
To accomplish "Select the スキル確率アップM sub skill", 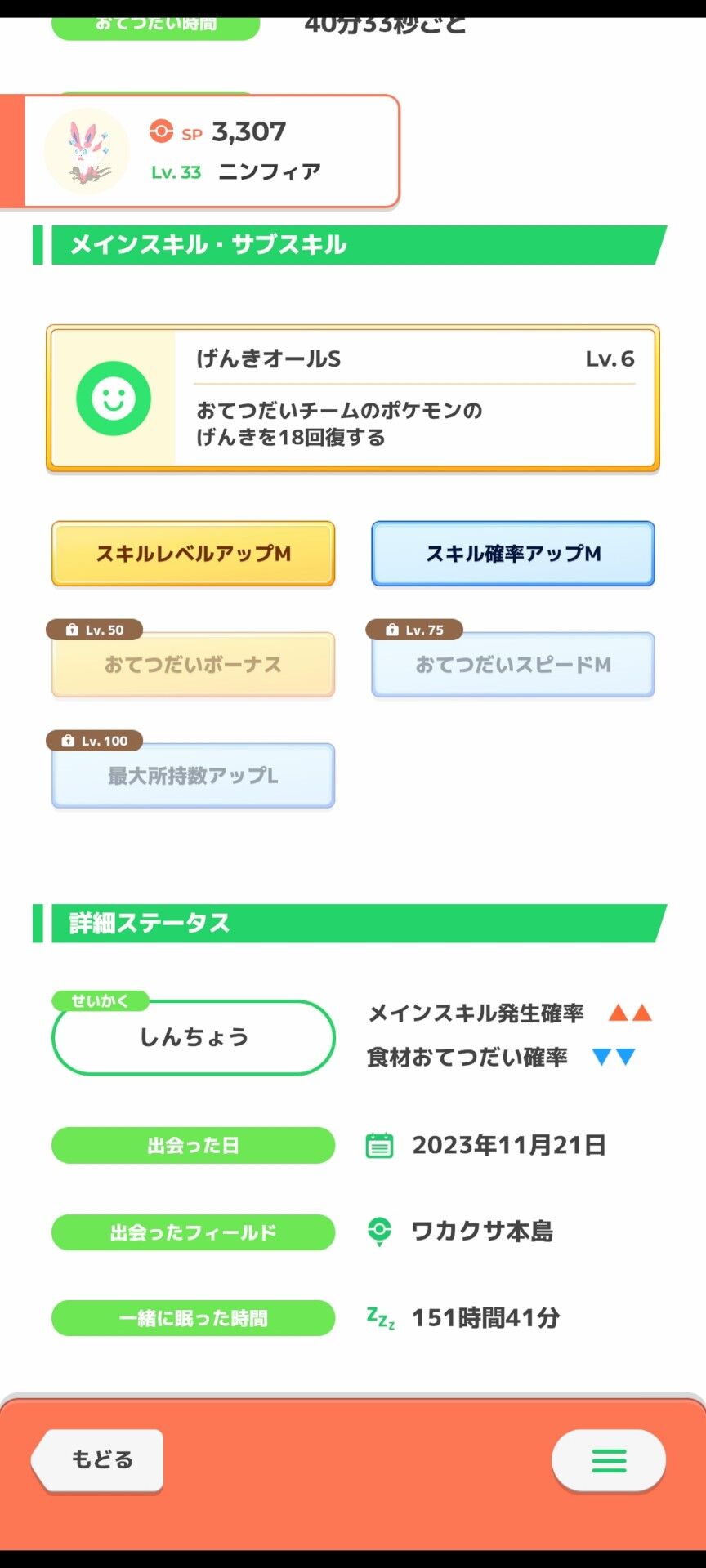I will 513,554.
